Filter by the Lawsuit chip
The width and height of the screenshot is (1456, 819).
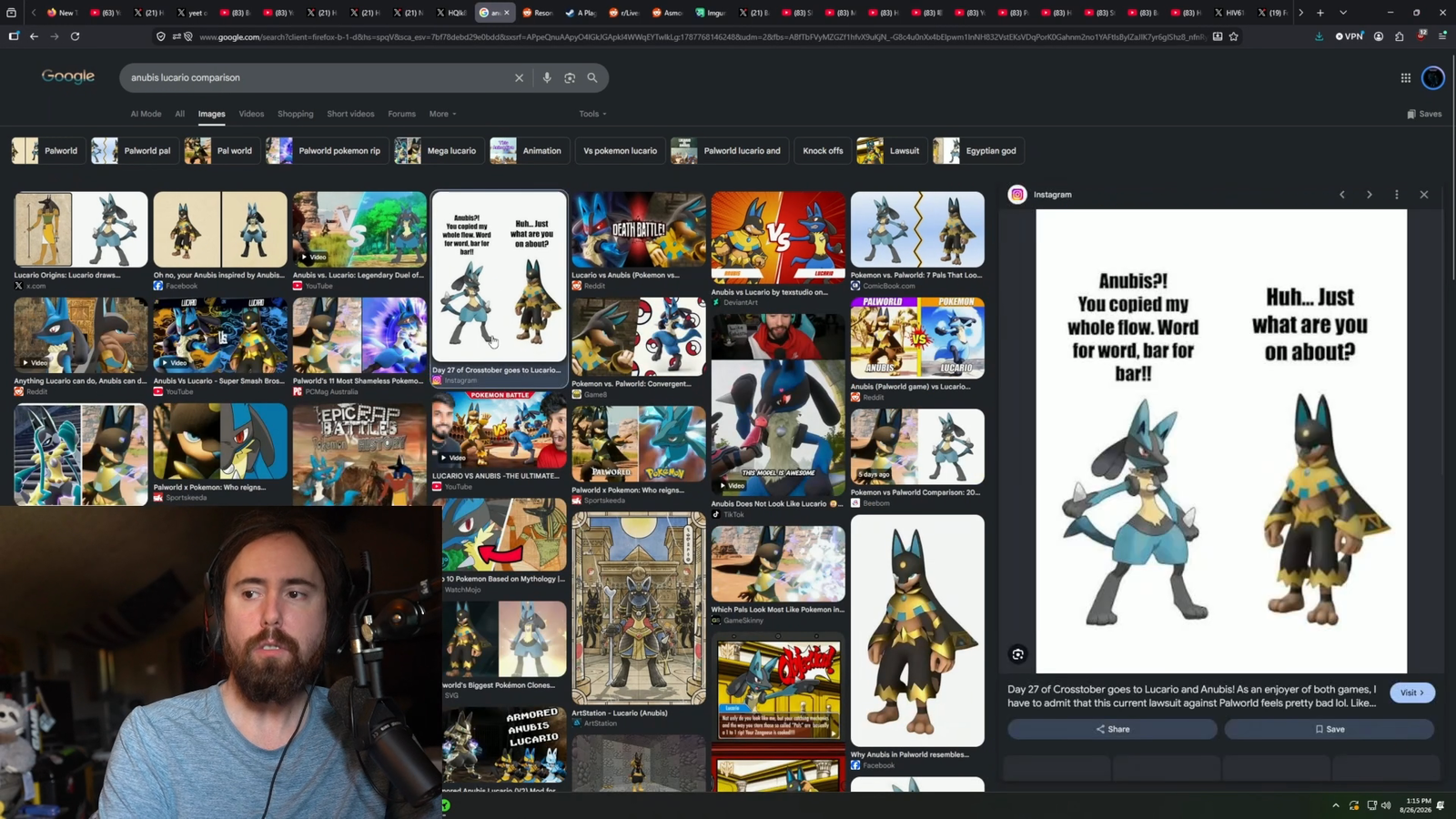pyautogui.click(x=891, y=151)
